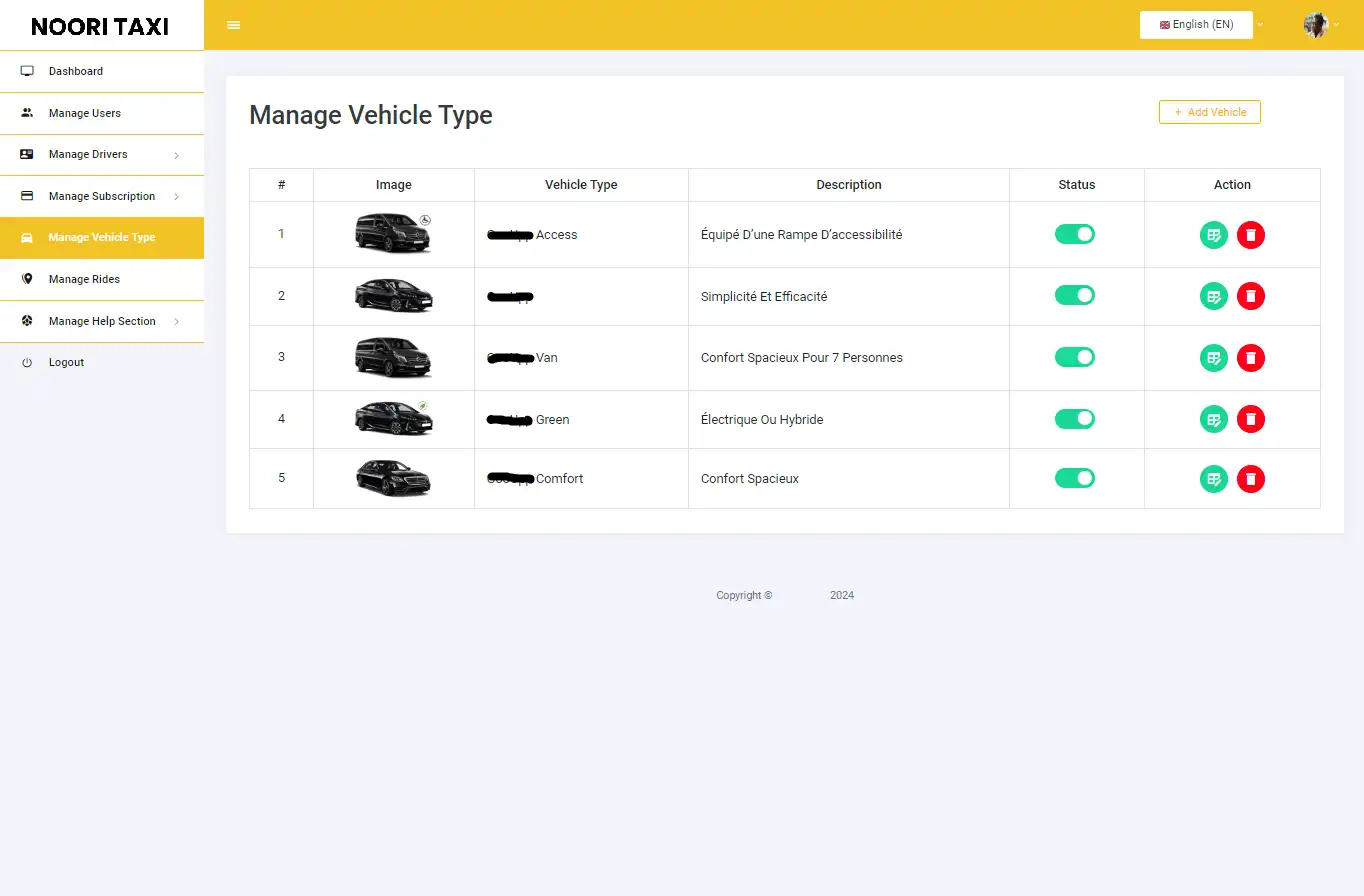Click the edit icon for Access vehicle type
The width and height of the screenshot is (1364, 896).
point(1213,234)
